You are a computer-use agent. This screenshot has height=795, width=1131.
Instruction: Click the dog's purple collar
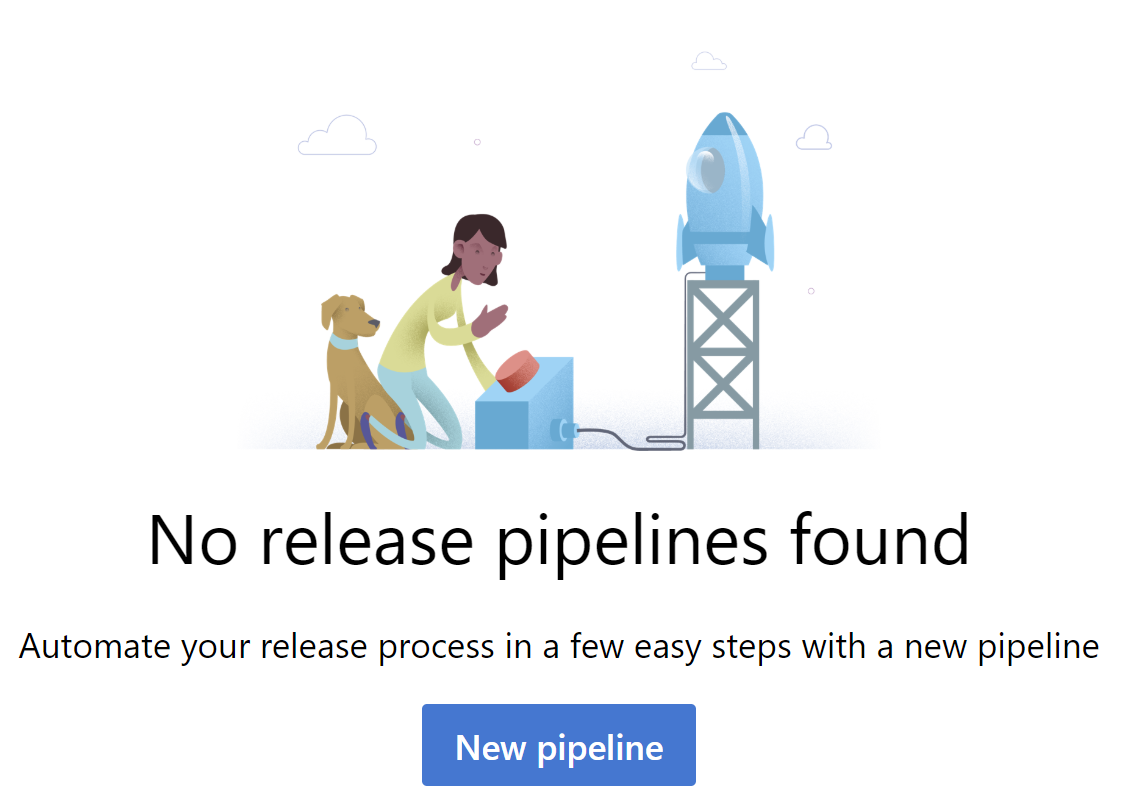345,340
